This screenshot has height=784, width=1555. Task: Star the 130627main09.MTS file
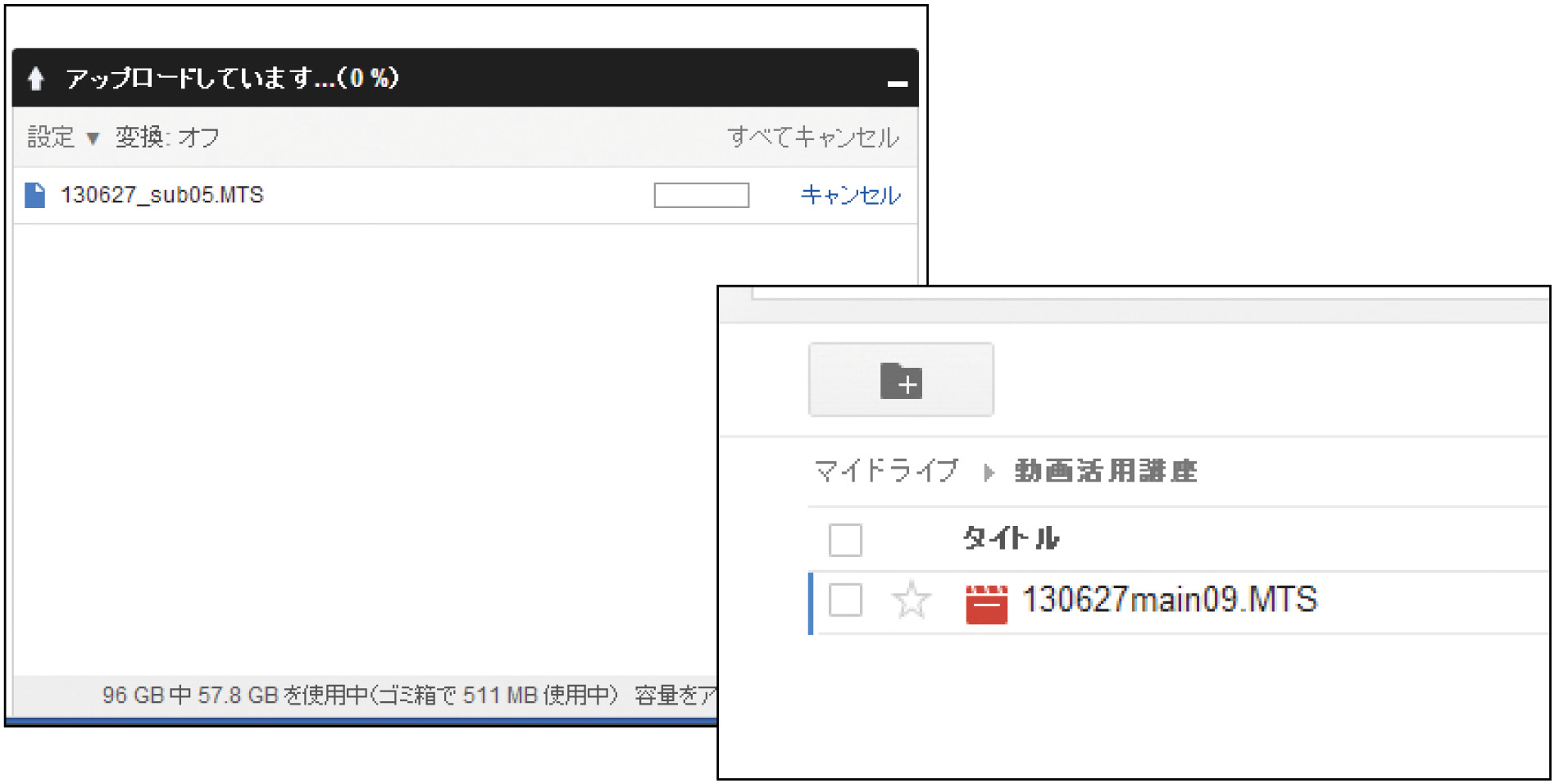click(x=911, y=601)
